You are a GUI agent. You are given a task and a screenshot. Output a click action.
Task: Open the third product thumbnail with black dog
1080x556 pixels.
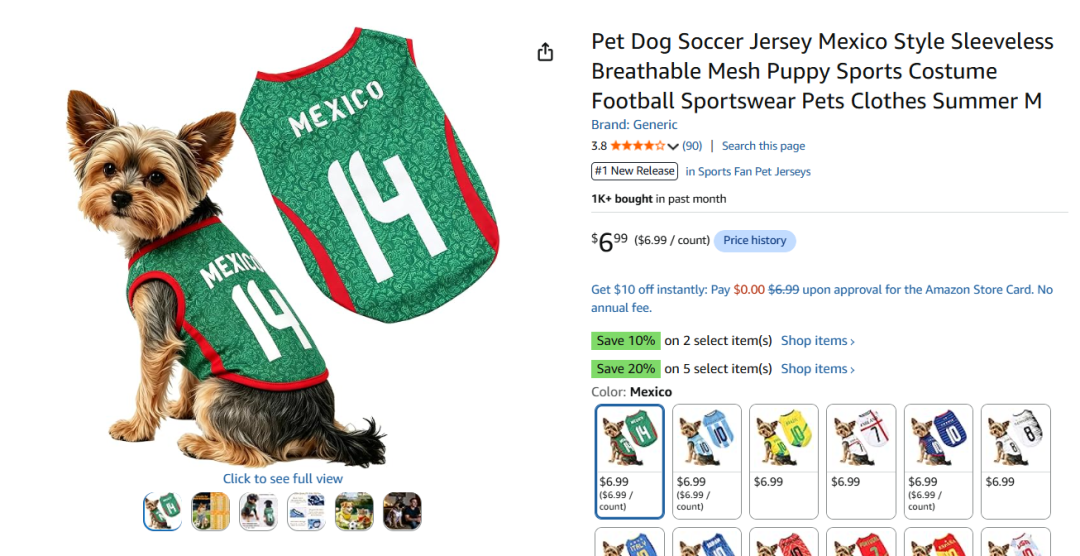[x=258, y=511]
